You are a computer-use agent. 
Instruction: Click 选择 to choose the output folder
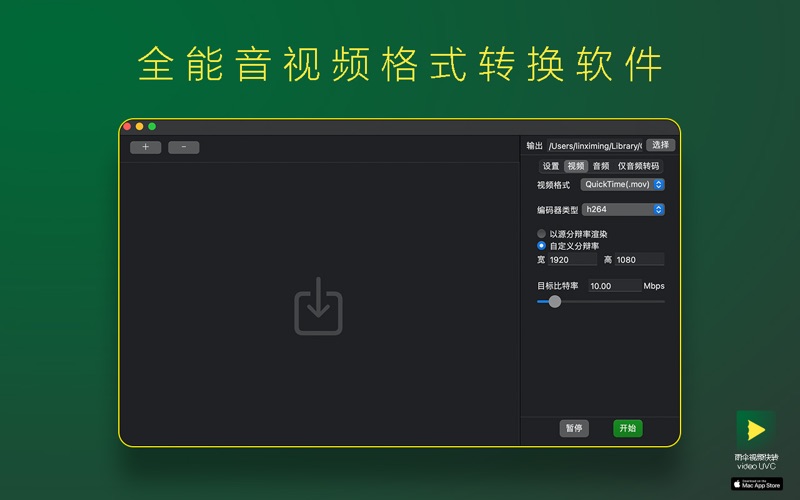point(660,145)
